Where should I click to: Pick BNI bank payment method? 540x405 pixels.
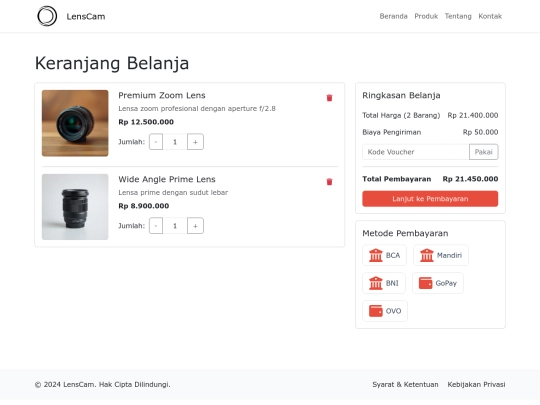(x=384, y=283)
